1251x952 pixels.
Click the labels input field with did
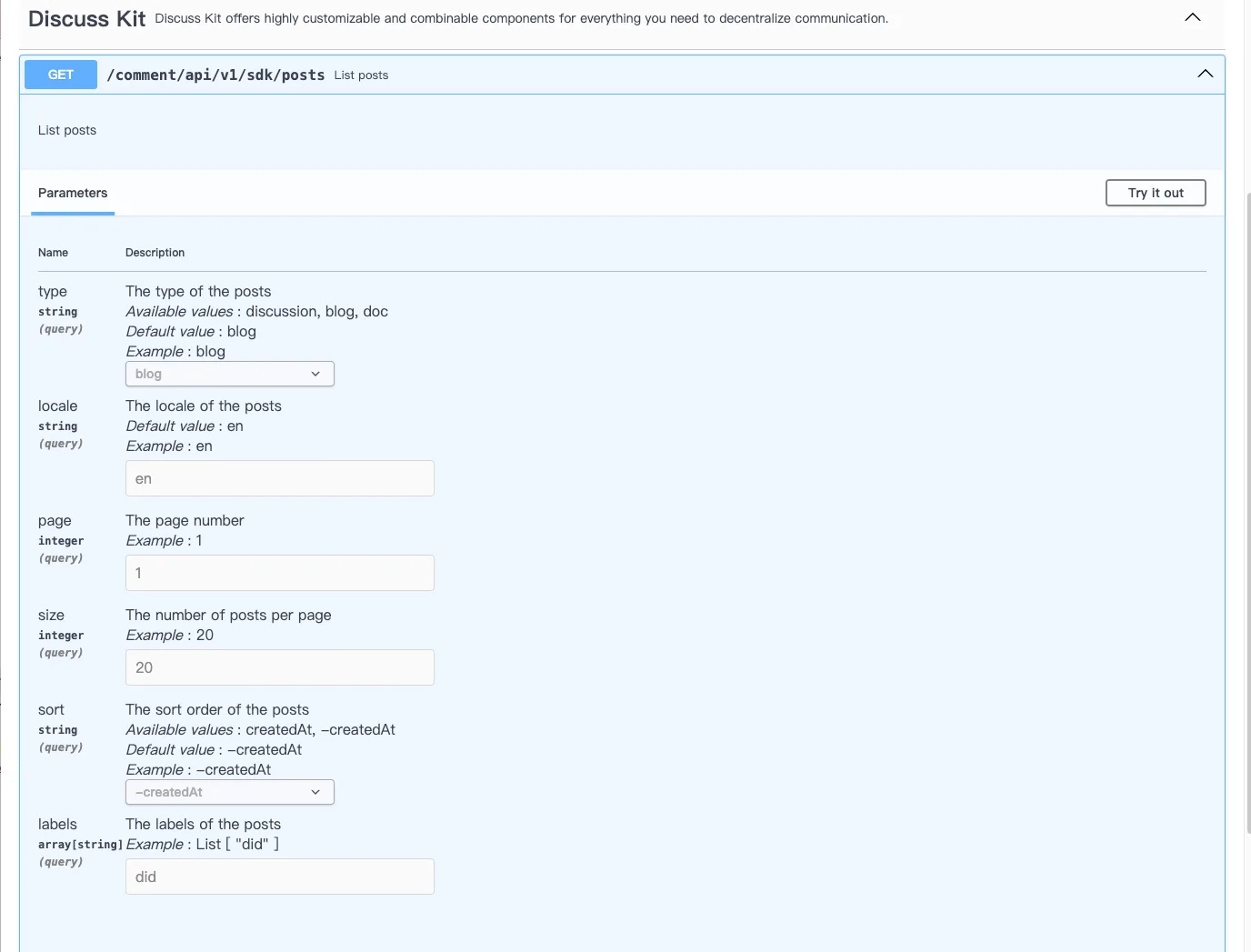click(x=280, y=877)
